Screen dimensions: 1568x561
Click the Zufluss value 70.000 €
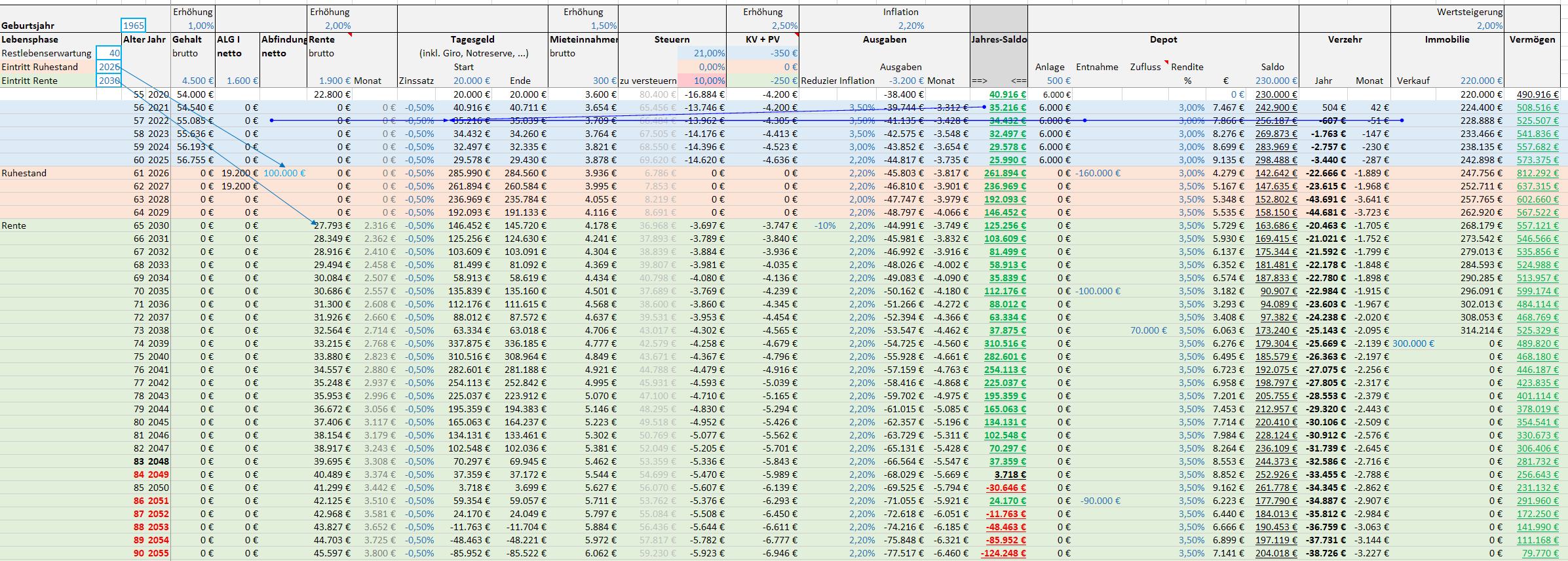click(x=1148, y=330)
